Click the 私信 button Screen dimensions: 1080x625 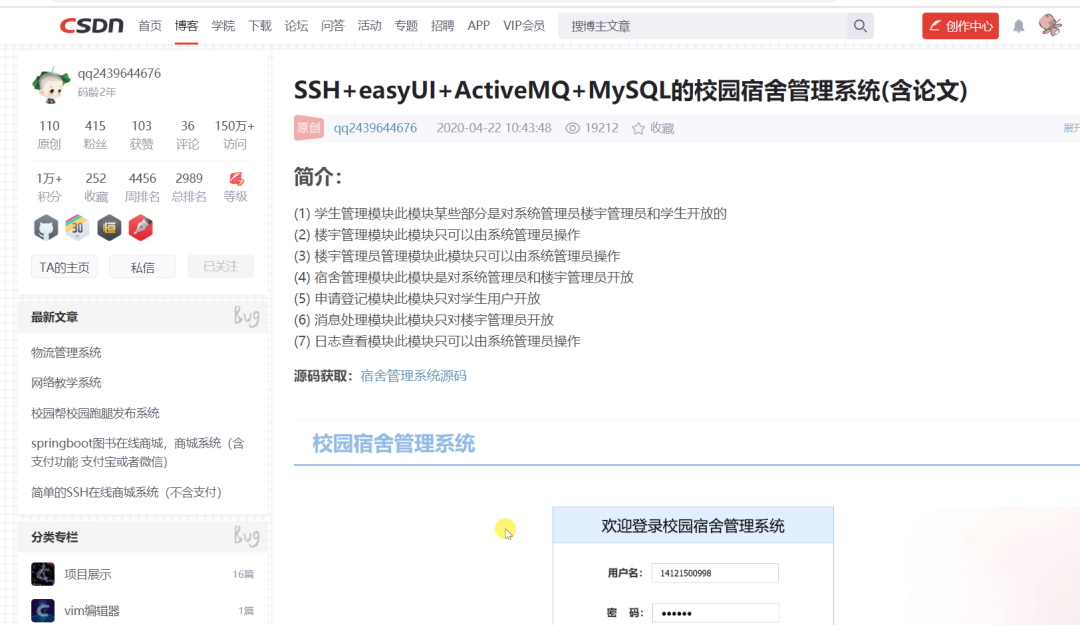pyautogui.click(x=143, y=267)
